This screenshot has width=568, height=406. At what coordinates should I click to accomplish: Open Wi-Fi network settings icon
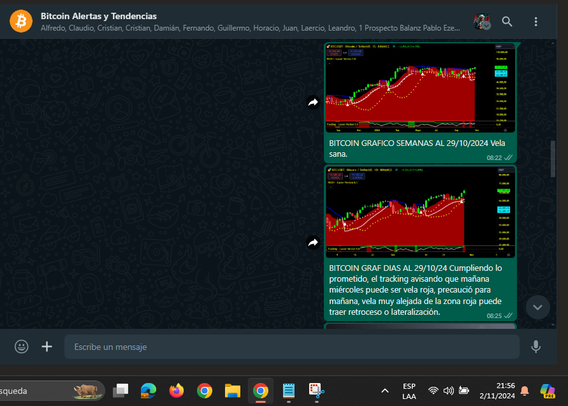point(433,390)
